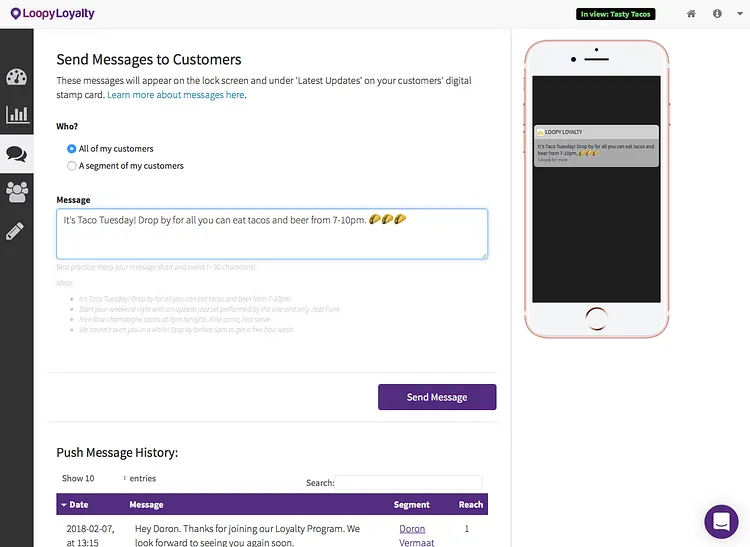Open the info circle icon in header
The height and width of the screenshot is (547, 750).
click(x=717, y=14)
